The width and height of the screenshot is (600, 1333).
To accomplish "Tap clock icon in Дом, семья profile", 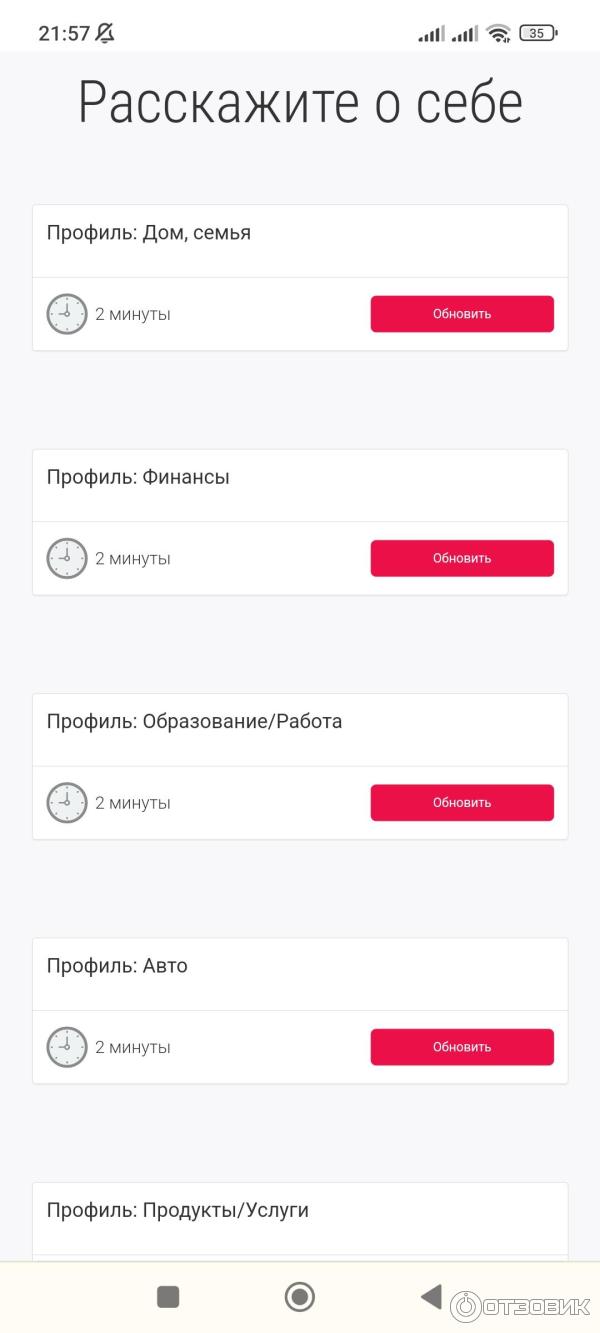I will pos(67,314).
